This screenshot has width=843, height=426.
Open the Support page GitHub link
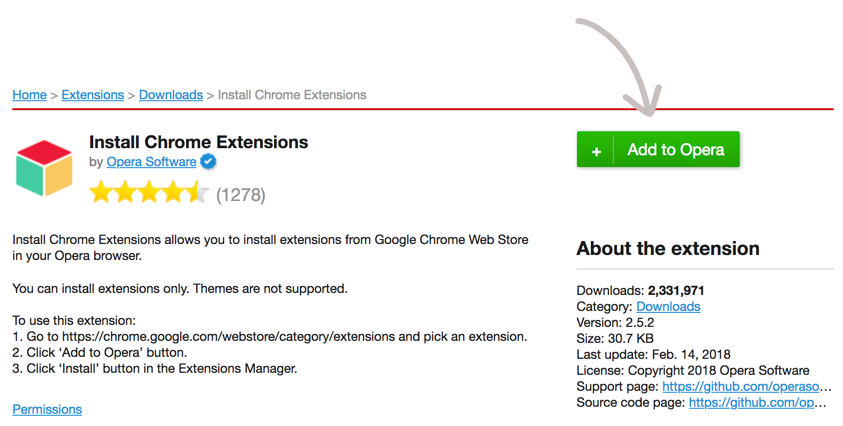coord(747,386)
